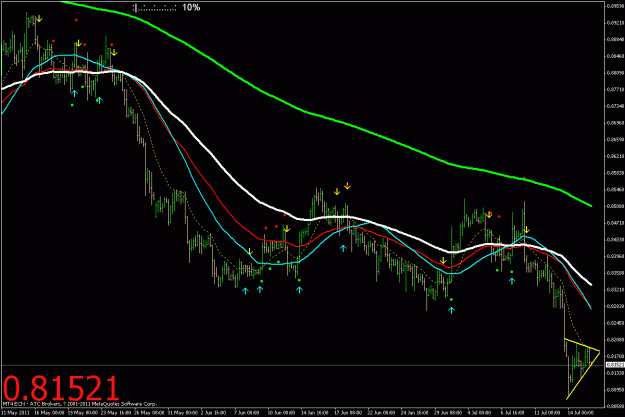Viewport: 625px width, 417px height.
Task: Click the "22 Jun 00:00" time axis label
Action: (x=380, y=413)
